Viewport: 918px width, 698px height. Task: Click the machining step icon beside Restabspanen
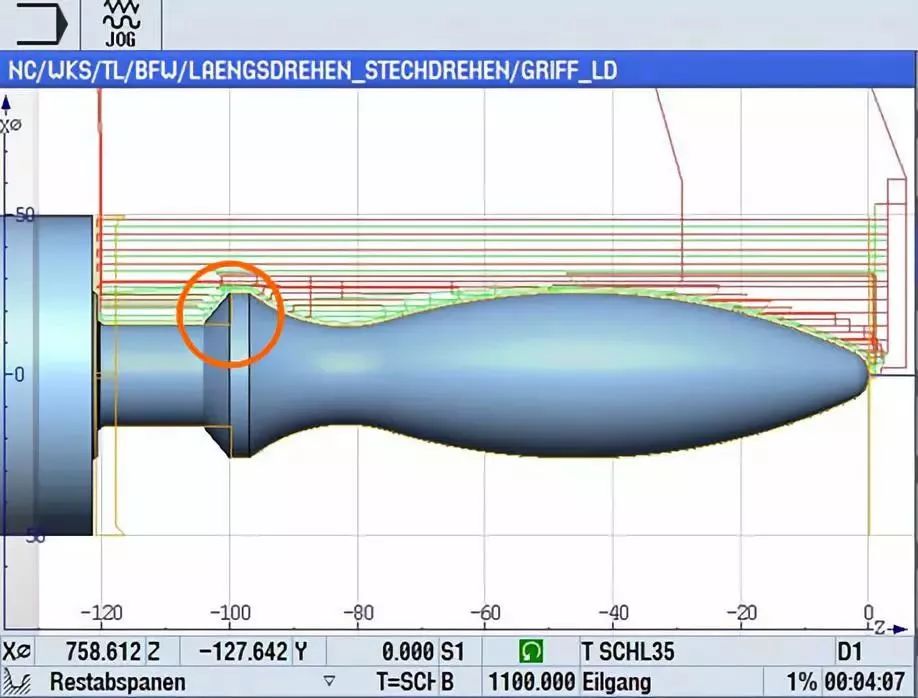coord(14,682)
